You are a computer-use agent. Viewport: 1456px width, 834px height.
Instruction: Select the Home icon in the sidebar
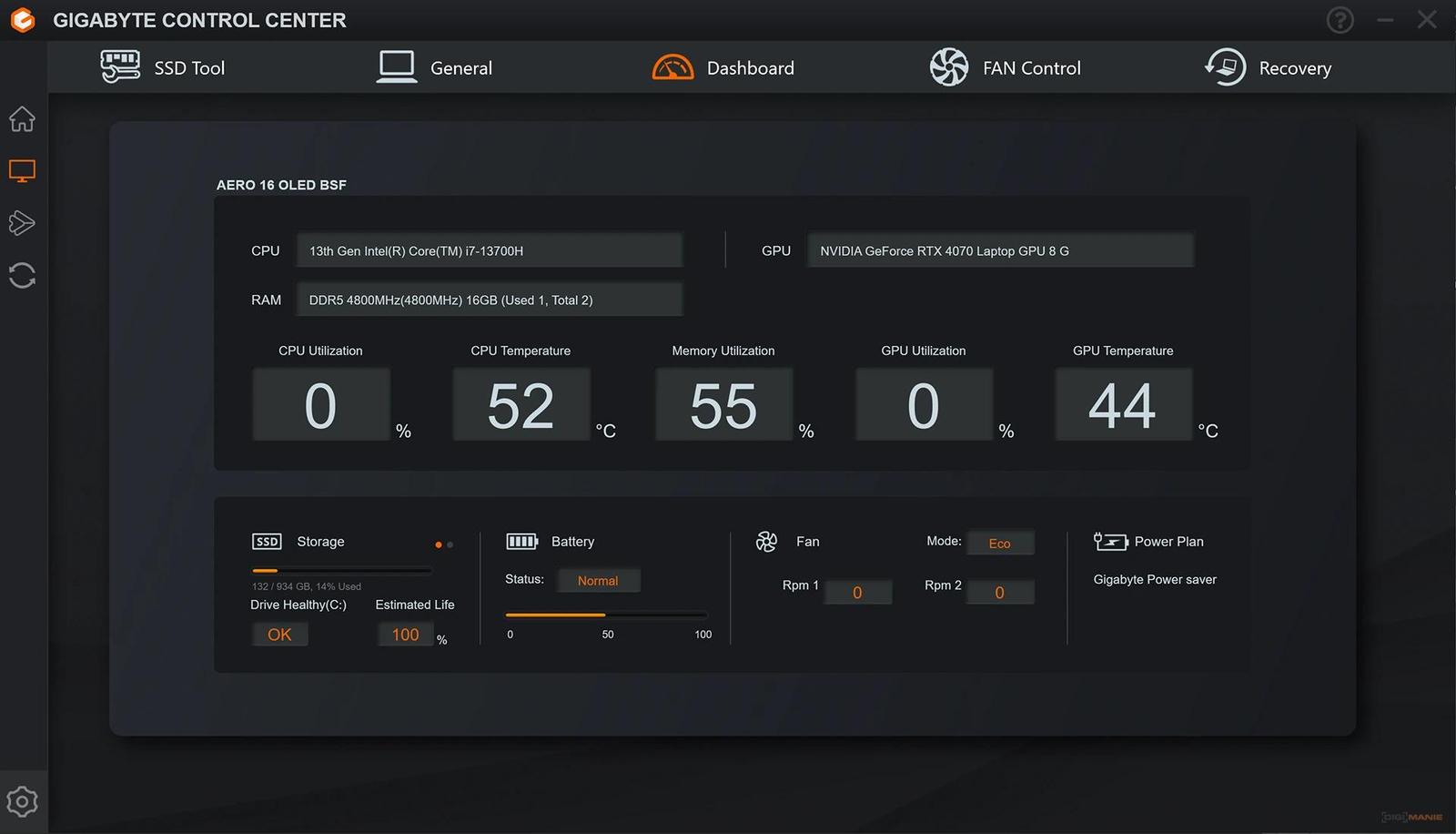point(22,118)
